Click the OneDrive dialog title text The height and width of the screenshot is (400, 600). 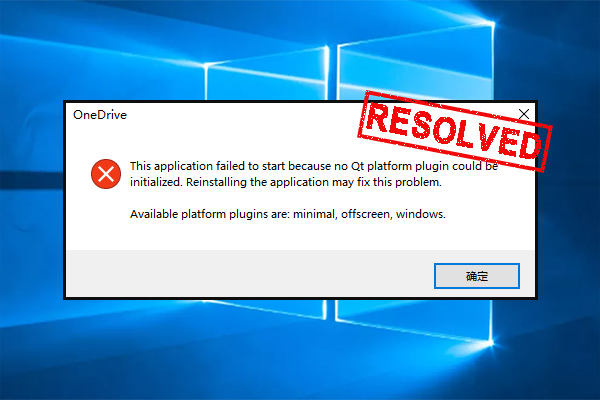click(100, 115)
